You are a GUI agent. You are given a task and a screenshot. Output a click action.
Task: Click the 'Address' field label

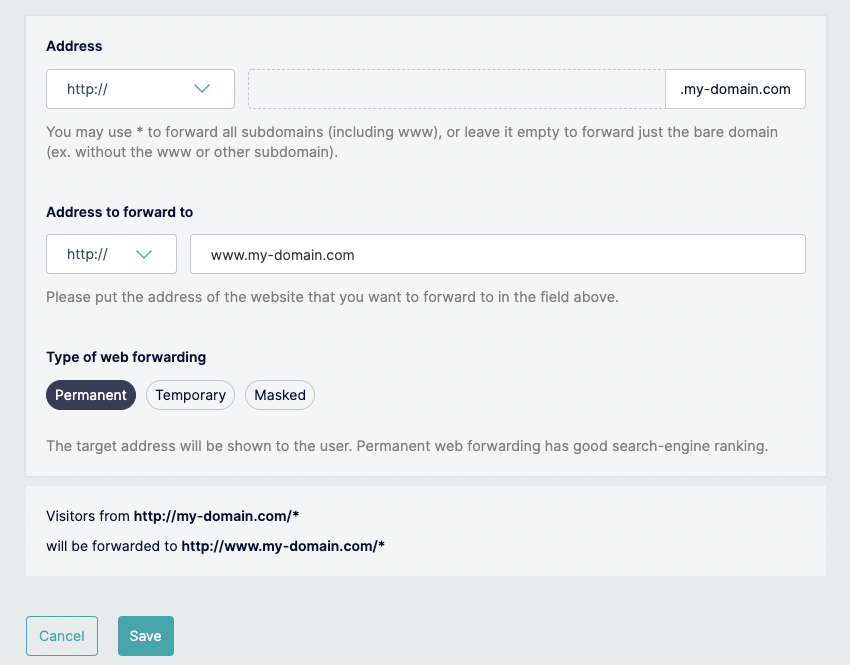(x=74, y=46)
